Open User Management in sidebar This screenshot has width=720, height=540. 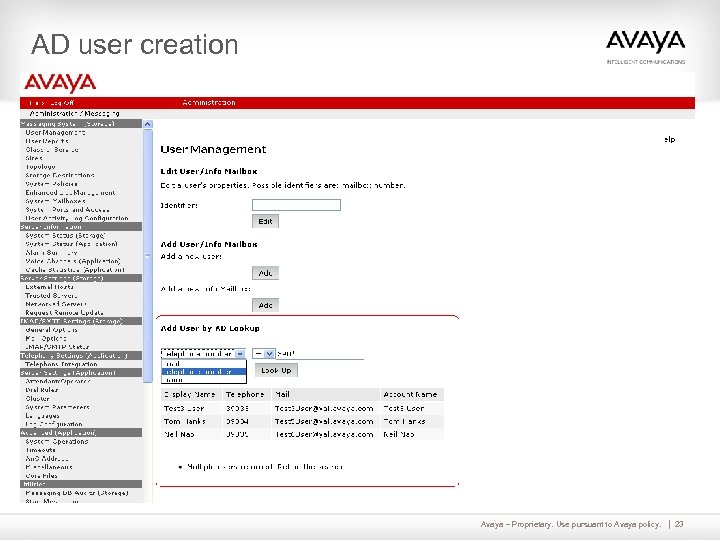pos(56,133)
